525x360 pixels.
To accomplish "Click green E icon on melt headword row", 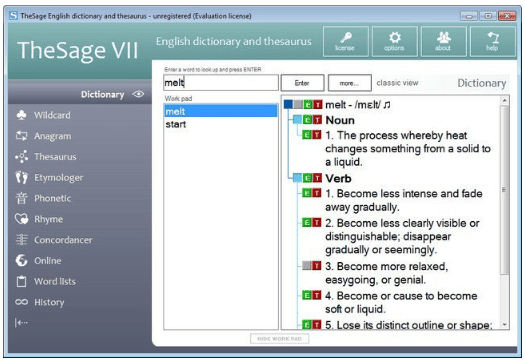I will tap(308, 104).
